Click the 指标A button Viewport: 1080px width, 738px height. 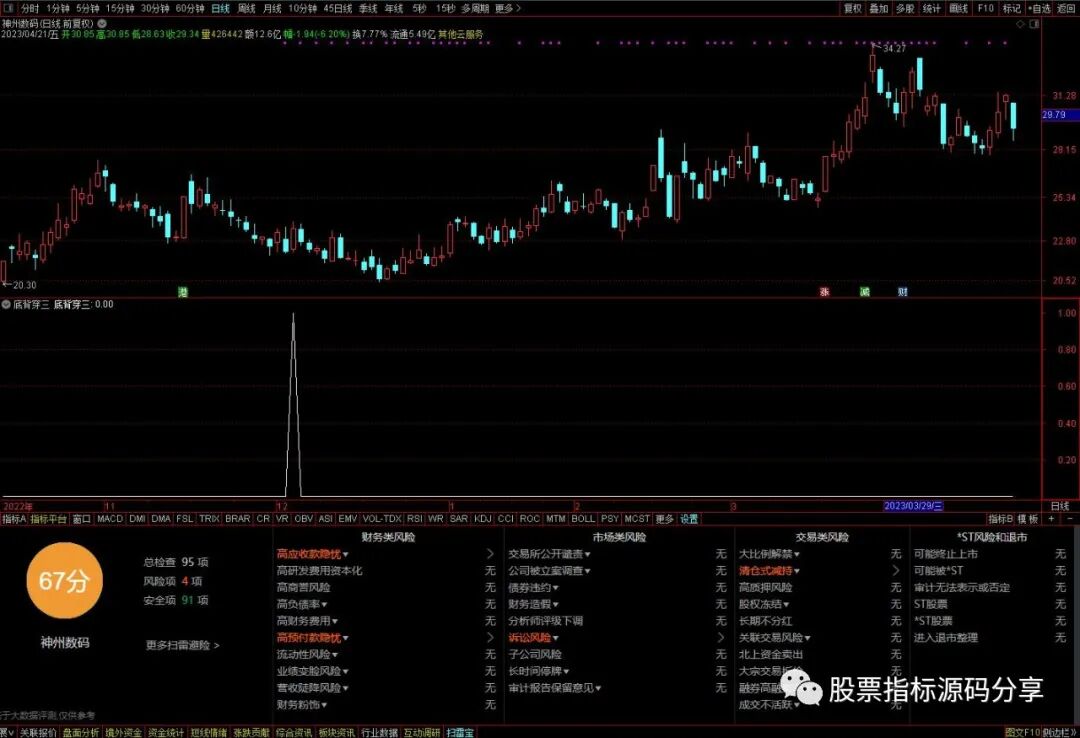[14, 518]
